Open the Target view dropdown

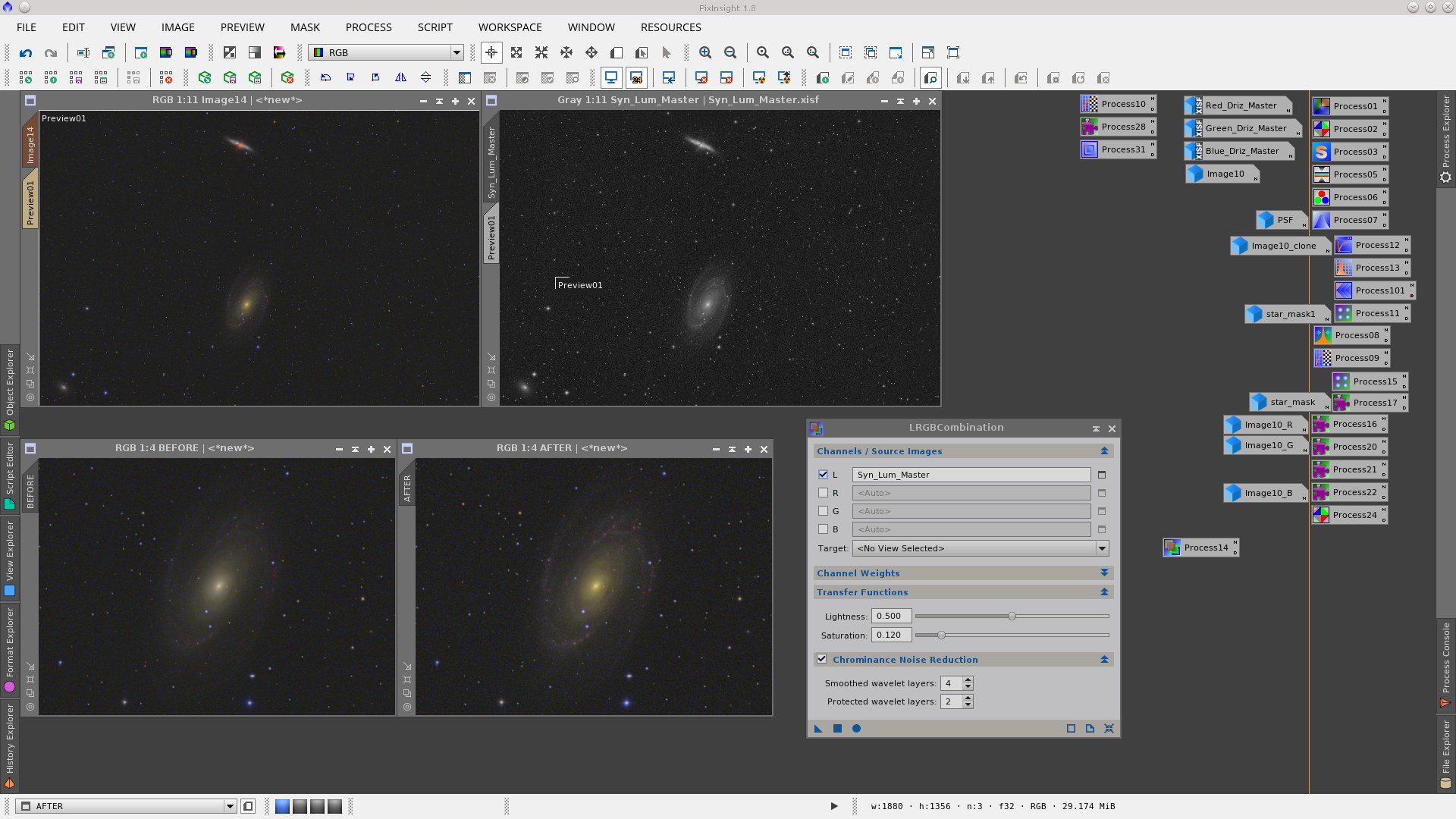pyautogui.click(x=1103, y=548)
